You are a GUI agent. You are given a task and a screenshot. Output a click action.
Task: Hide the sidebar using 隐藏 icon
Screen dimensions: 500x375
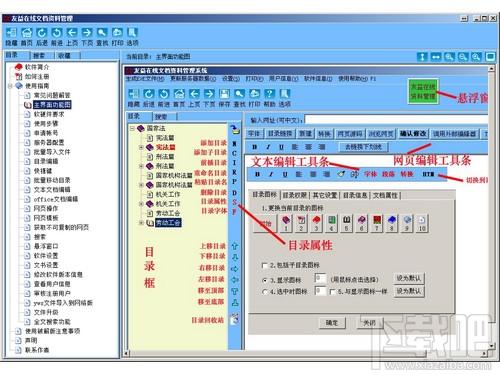(x=12, y=32)
